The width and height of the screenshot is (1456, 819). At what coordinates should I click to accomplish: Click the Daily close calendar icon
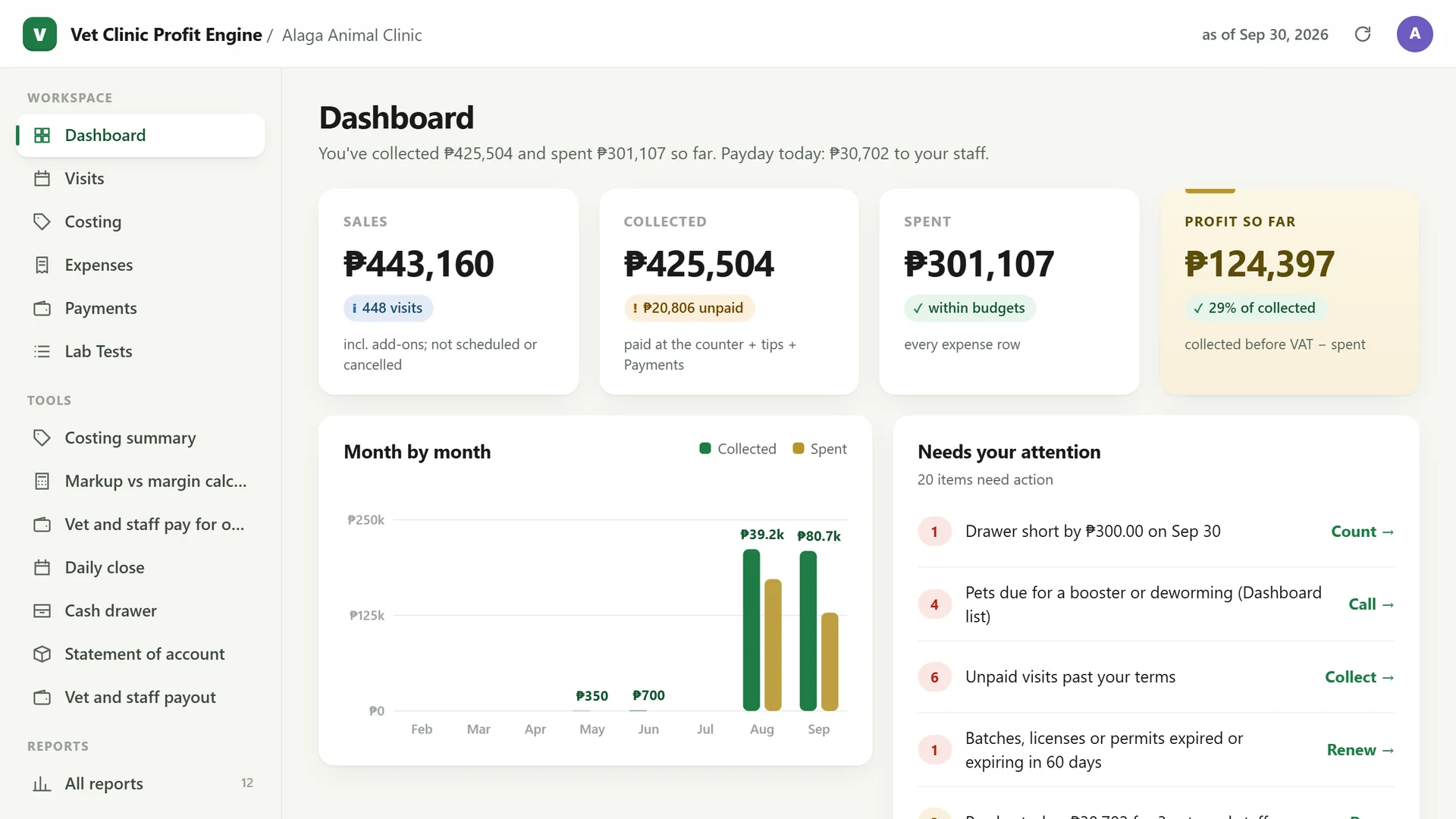click(x=42, y=567)
